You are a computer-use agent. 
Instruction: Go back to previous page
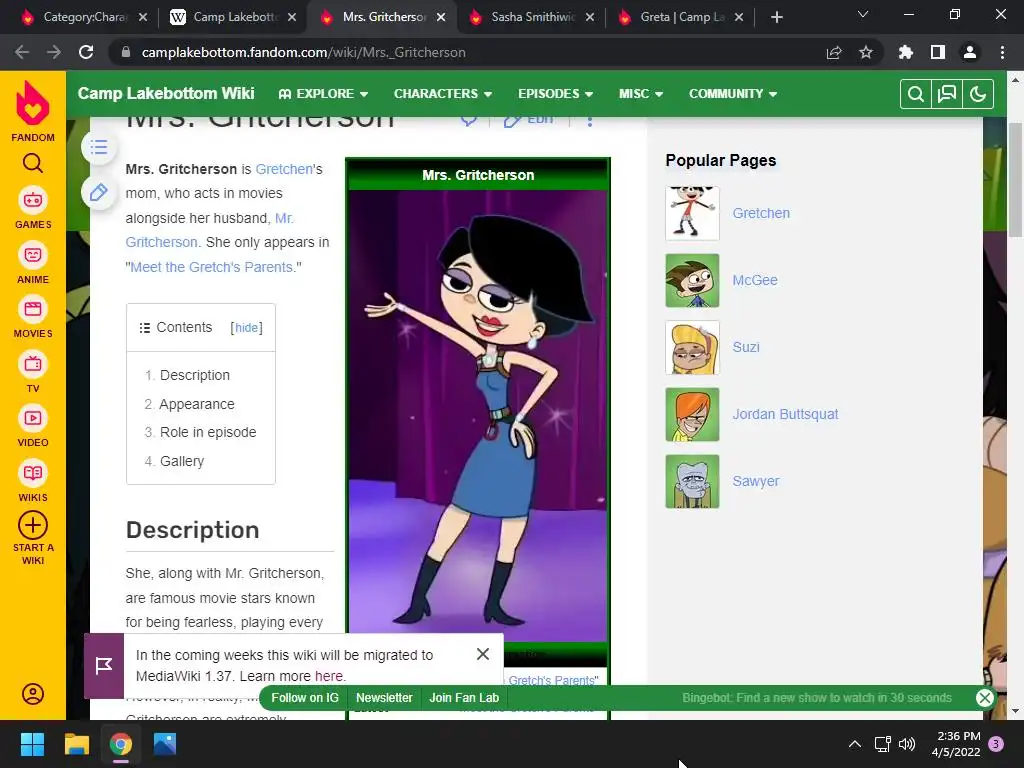22,52
